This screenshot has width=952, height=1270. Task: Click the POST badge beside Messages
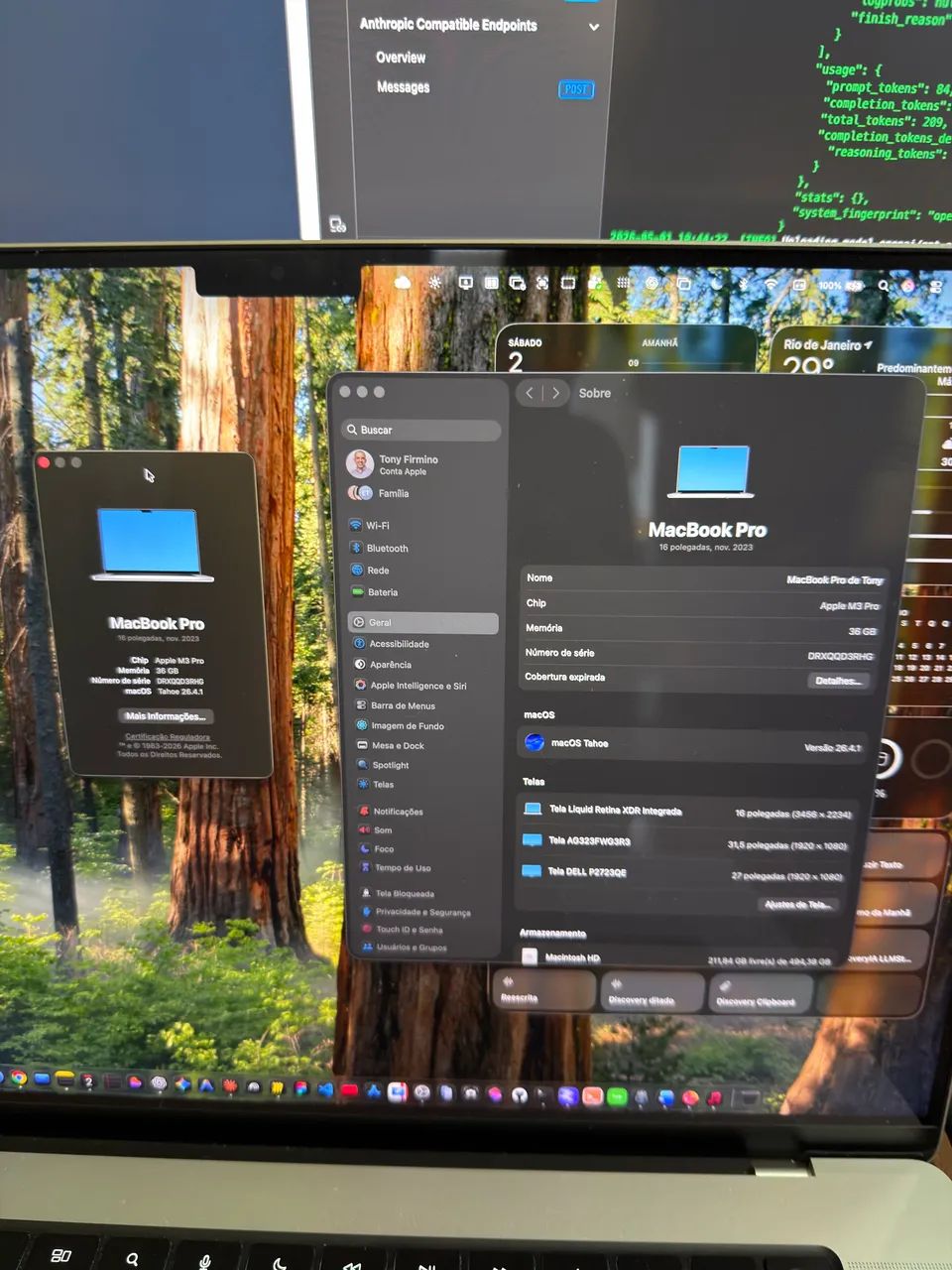click(576, 89)
